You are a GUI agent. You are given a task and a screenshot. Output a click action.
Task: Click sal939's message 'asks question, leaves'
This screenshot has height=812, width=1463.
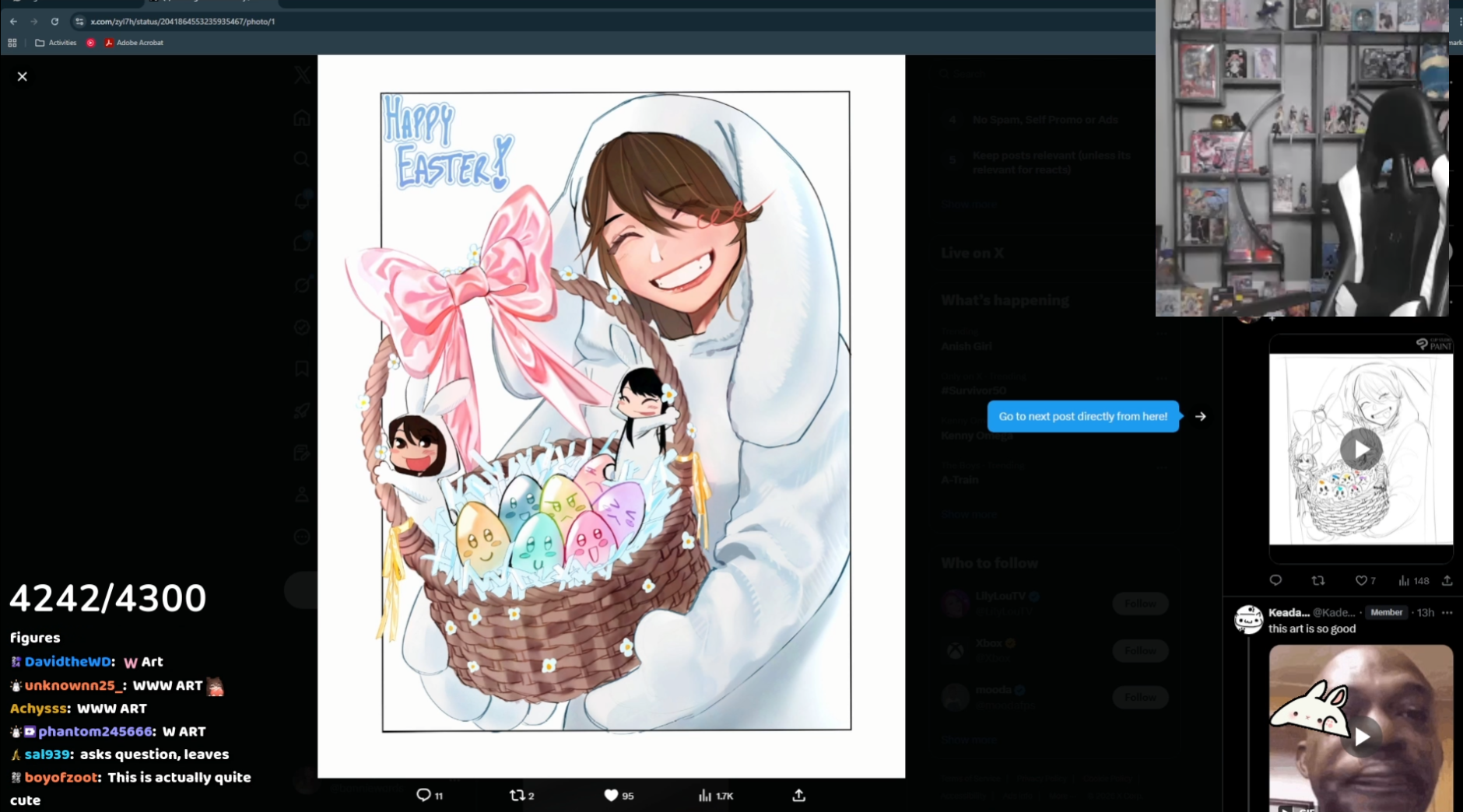[x=154, y=754]
